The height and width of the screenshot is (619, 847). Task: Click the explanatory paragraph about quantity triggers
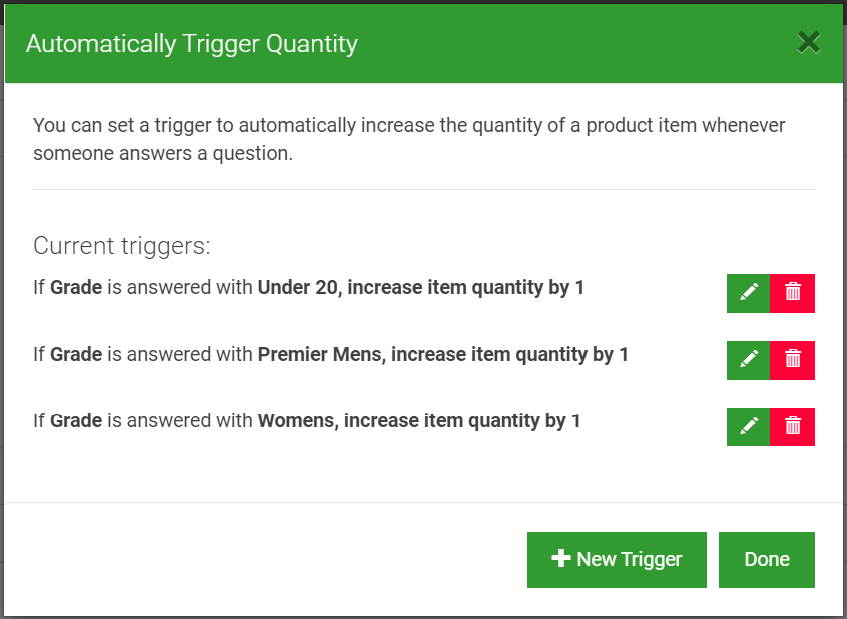[x=409, y=139]
